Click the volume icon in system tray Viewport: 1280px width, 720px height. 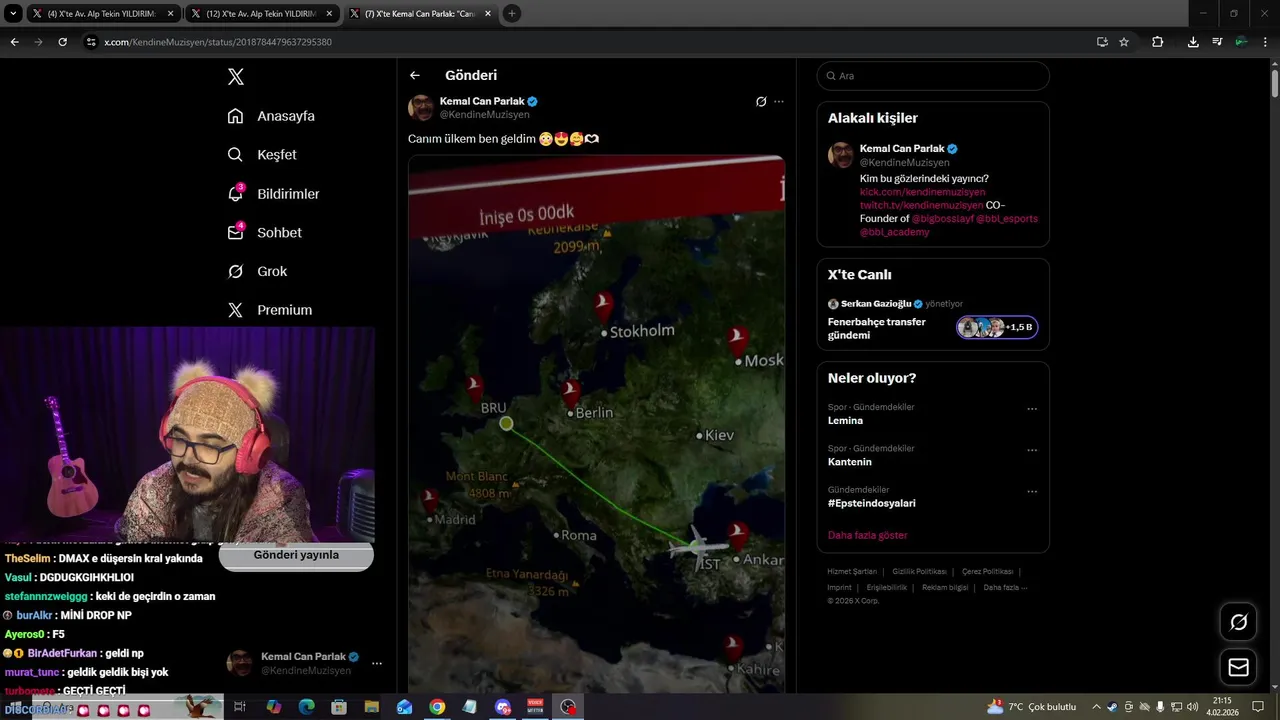tap(1192, 707)
